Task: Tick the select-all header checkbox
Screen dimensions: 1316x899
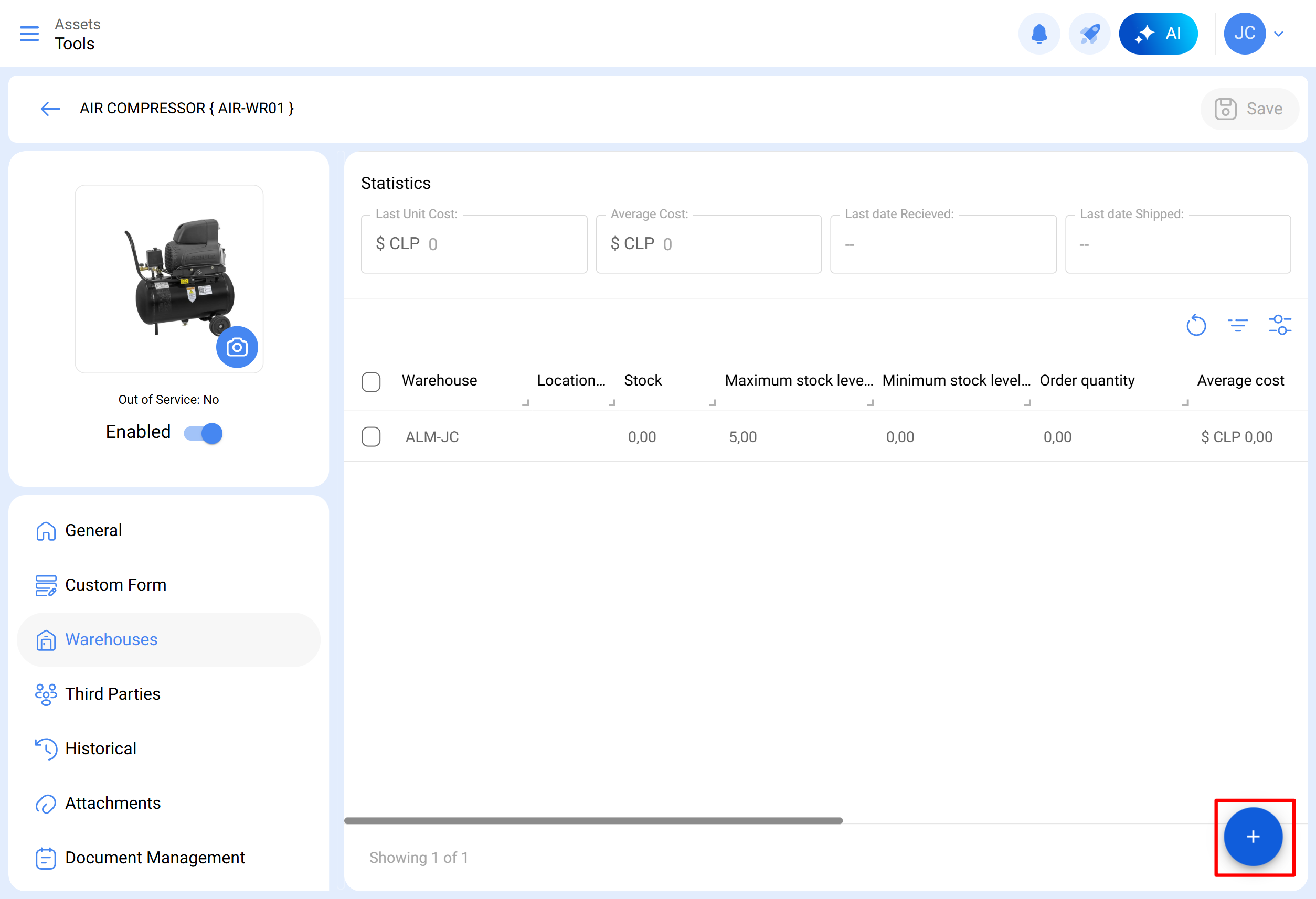Action: coord(371,381)
